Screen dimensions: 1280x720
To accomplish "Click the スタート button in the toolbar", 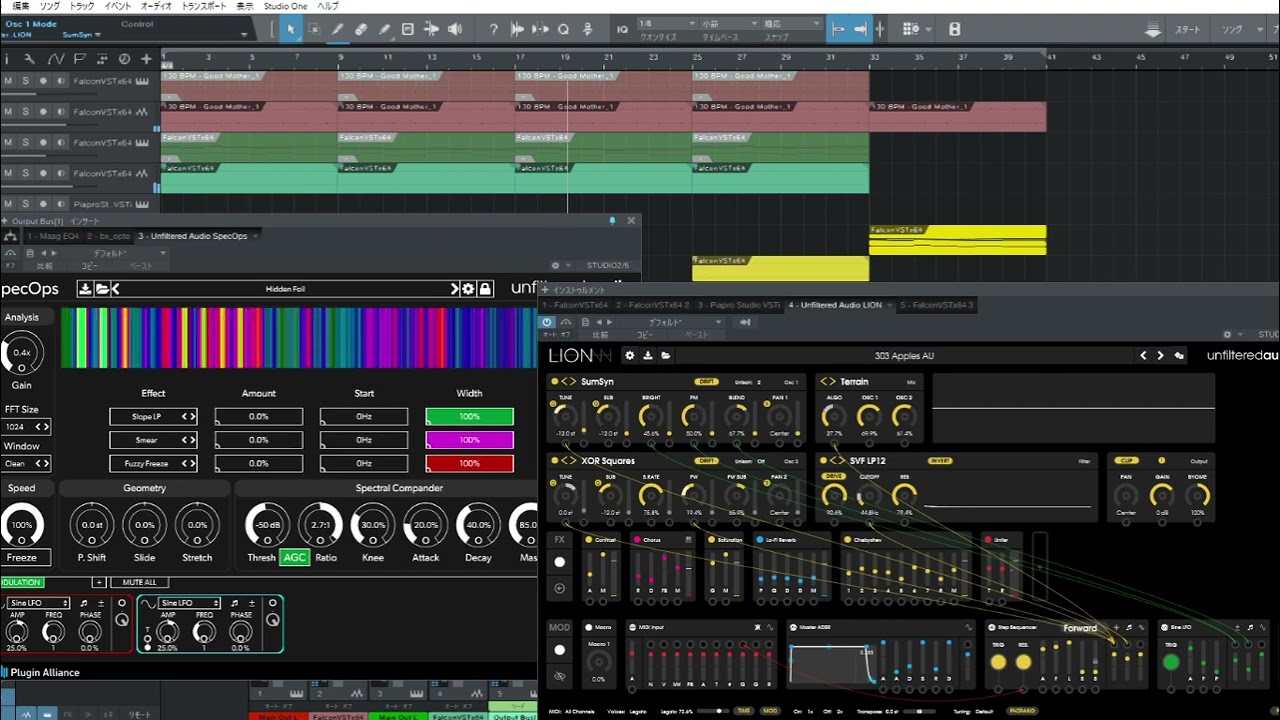I will (1188, 30).
